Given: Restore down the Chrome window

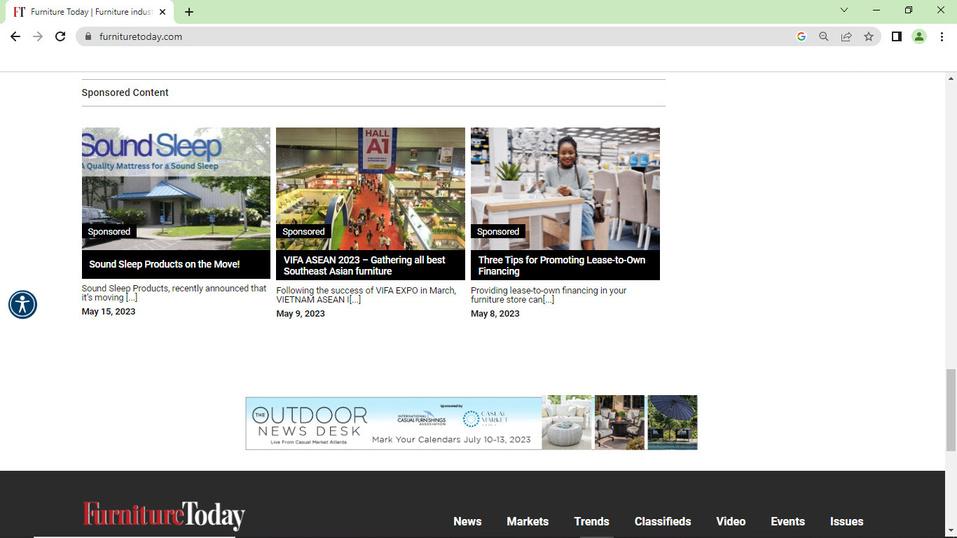Looking at the screenshot, I should (x=908, y=10).
